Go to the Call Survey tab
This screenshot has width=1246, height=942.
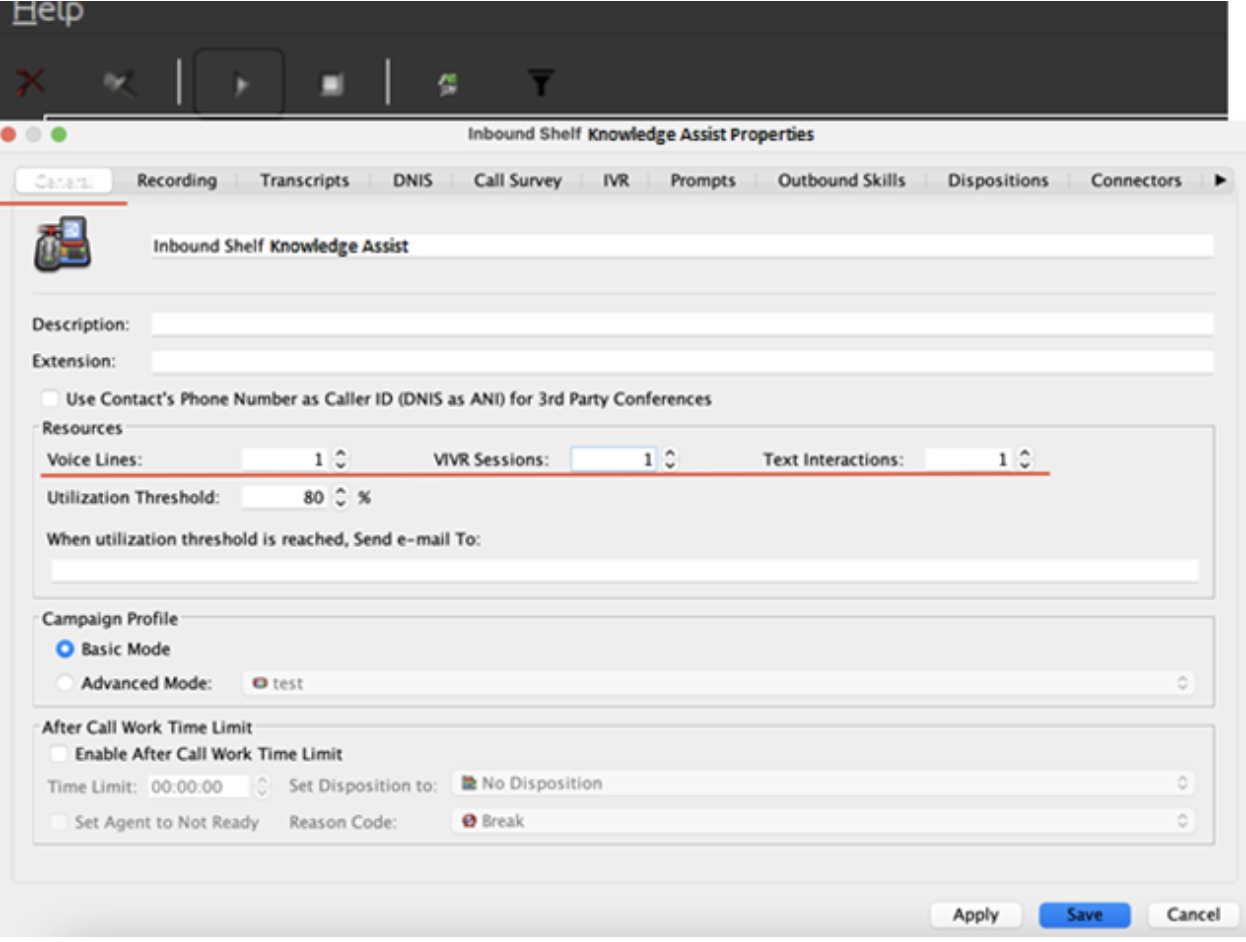coord(517,181)
